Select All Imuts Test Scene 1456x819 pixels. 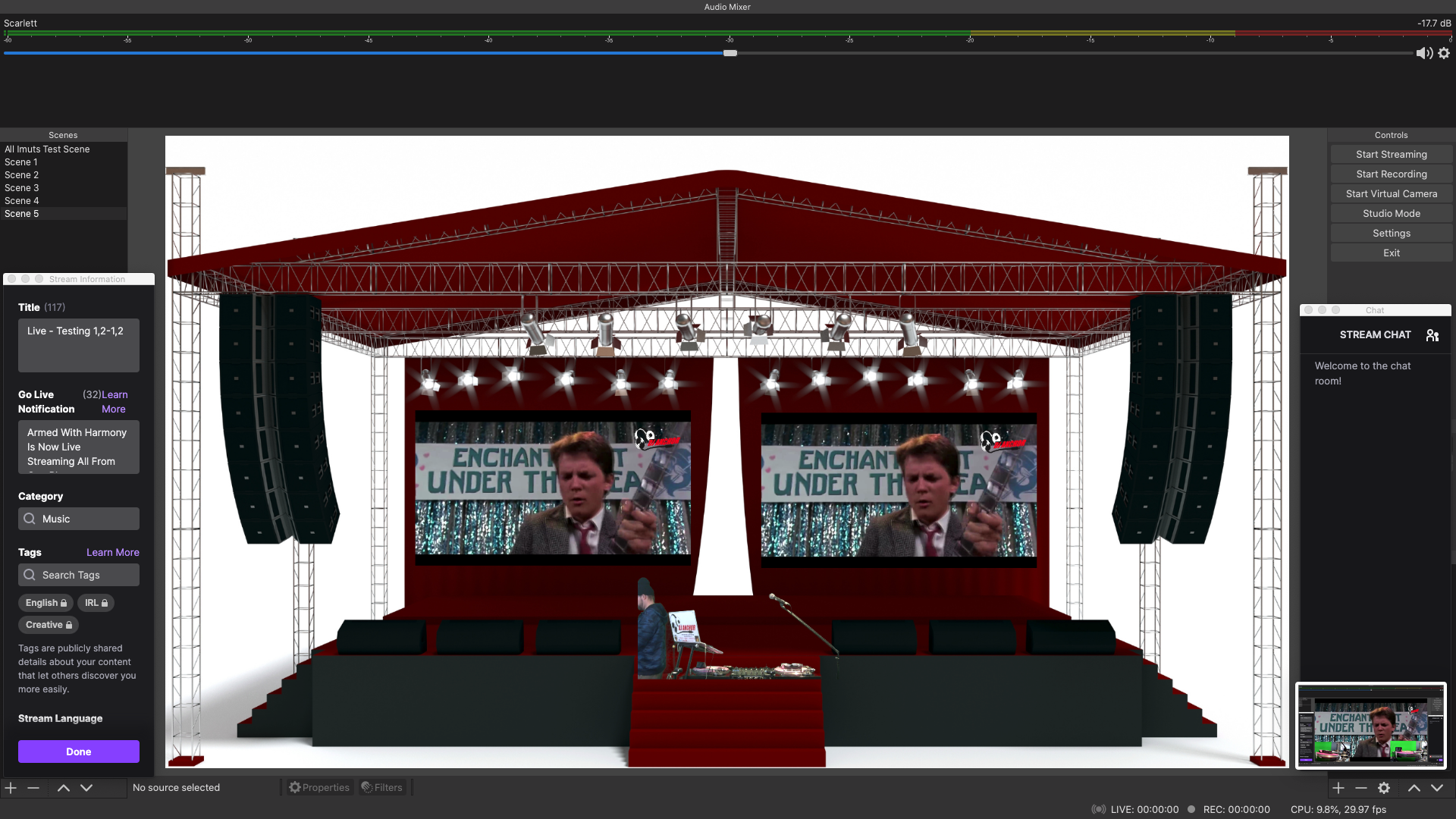click(x=64, y=149)
